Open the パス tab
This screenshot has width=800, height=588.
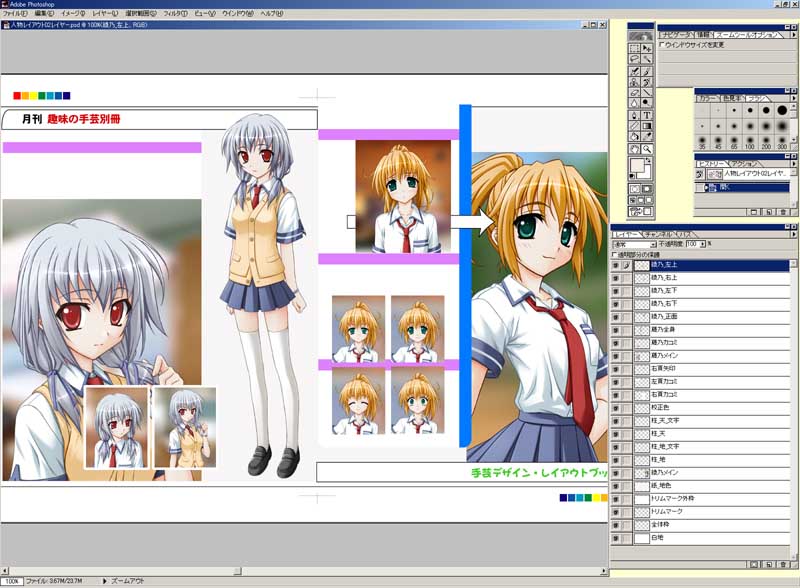[x=686, y=234]
